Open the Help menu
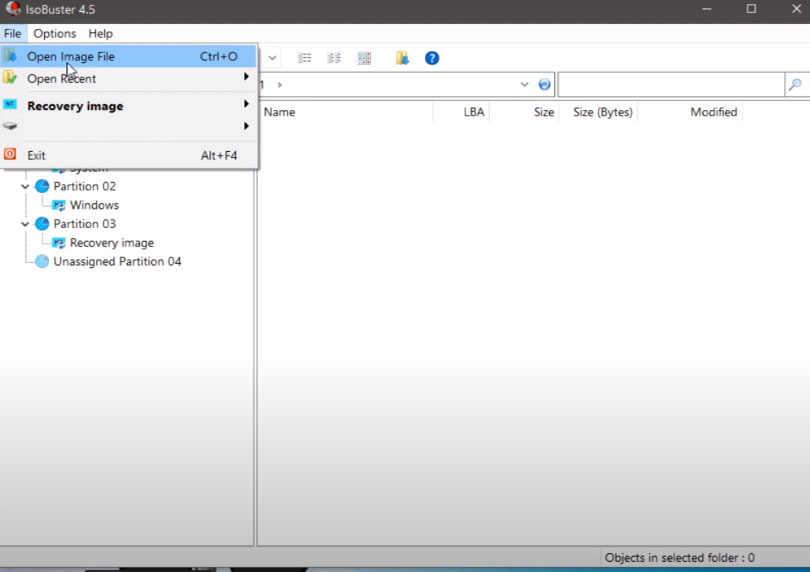Viewport: 810px width, 572px height. (101, 33)
